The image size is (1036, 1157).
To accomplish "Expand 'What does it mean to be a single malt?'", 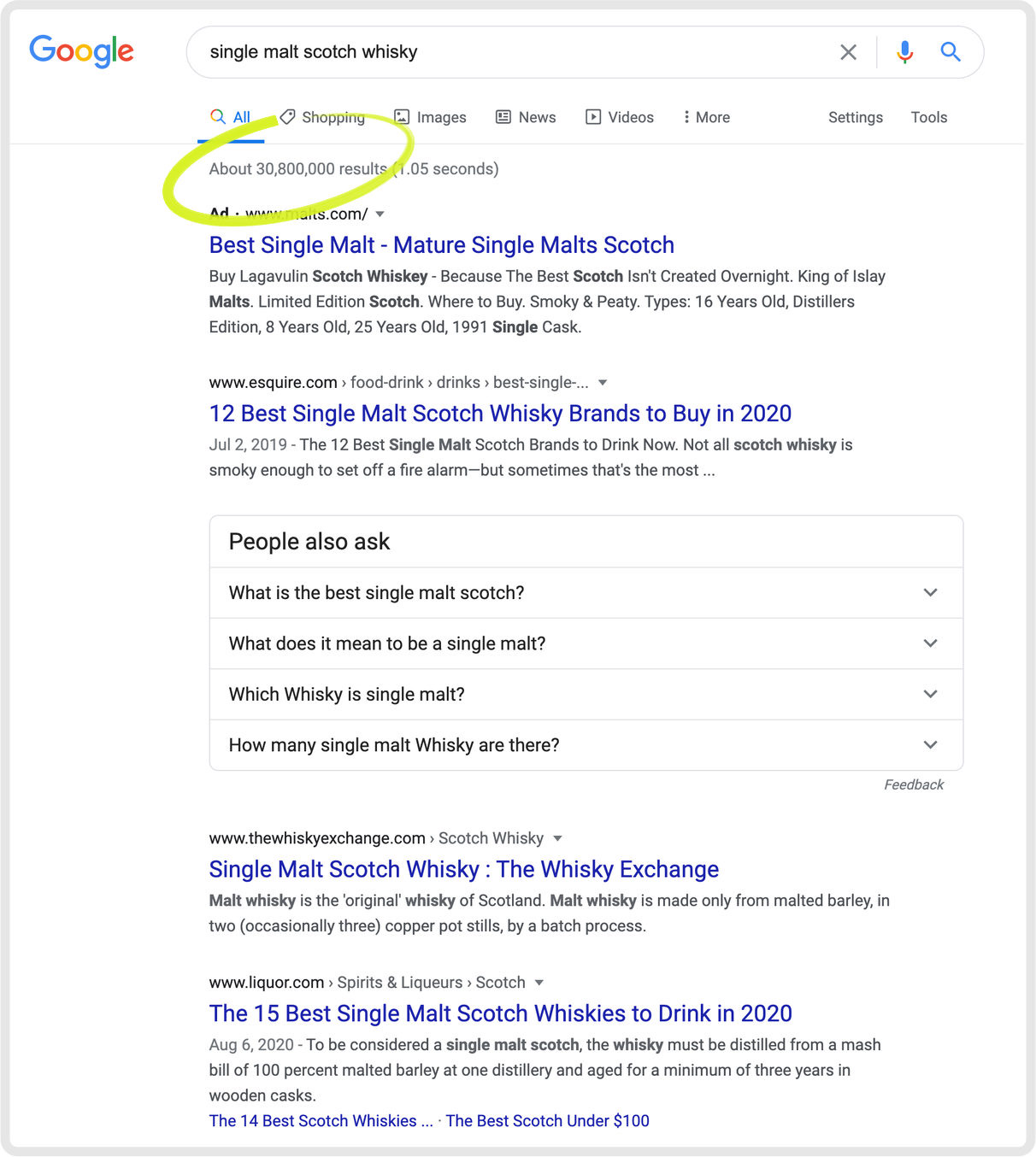I will 586,643.
